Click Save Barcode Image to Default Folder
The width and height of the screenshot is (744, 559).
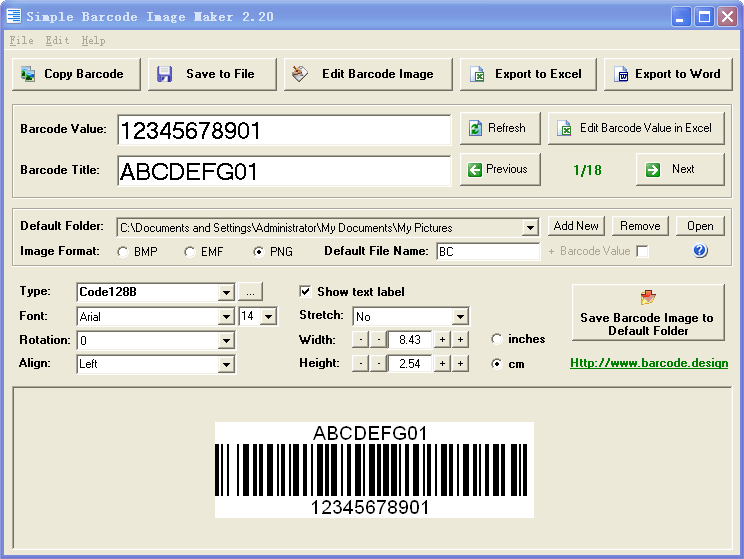click(x=648, y=313)
